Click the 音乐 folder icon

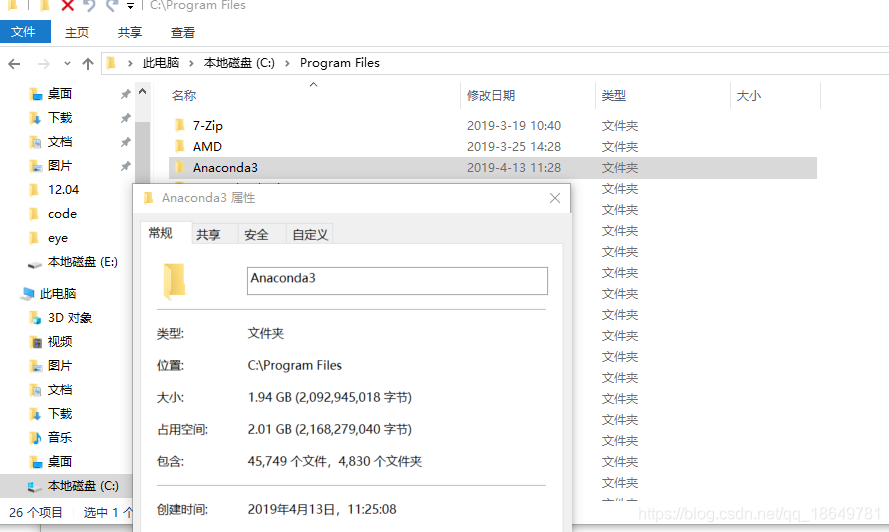(36, 437)
